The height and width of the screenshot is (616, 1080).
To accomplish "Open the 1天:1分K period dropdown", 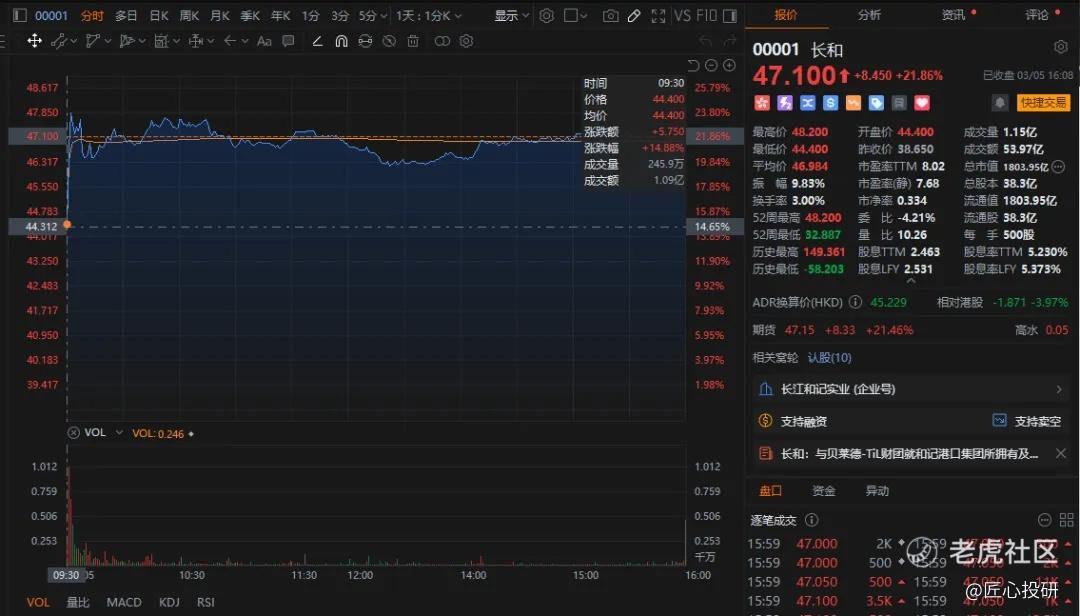I will (x=428, y=15).
